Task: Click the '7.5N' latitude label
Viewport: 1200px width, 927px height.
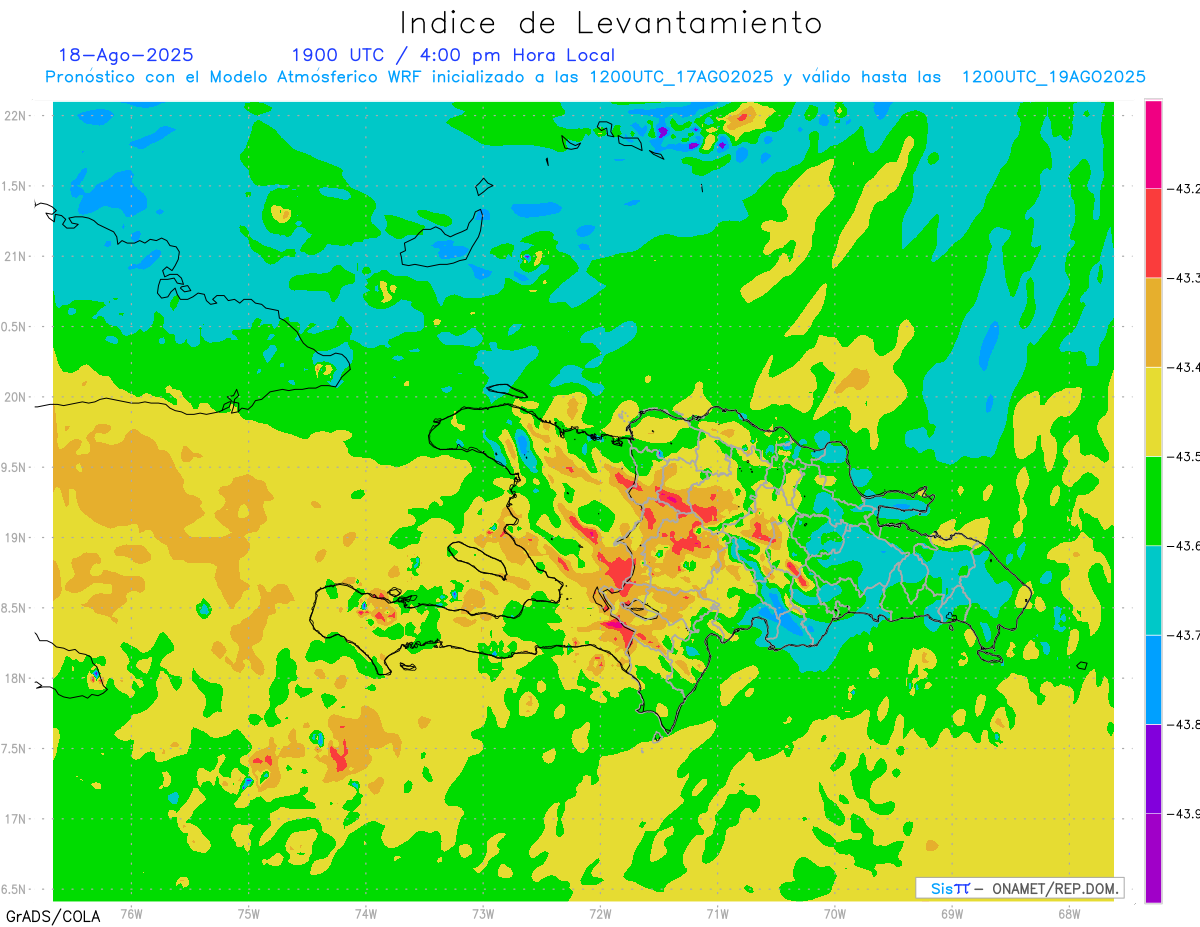Action: (14, 749)
